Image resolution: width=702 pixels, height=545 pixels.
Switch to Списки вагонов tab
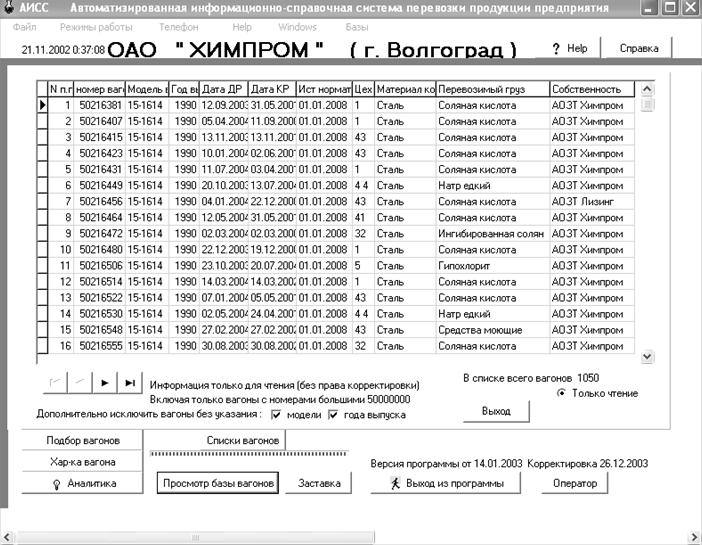(x=243, y=441)
